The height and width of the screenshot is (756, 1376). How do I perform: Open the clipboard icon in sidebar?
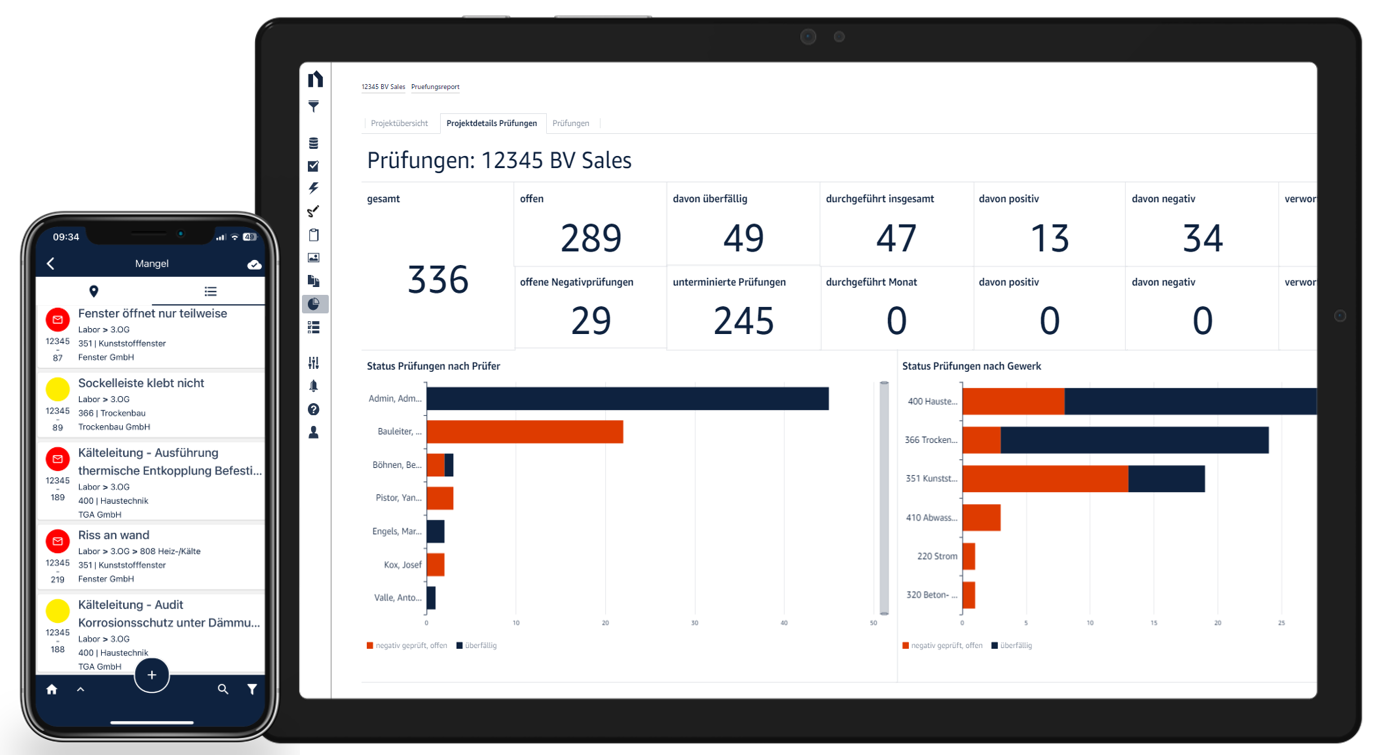(314, 235)
